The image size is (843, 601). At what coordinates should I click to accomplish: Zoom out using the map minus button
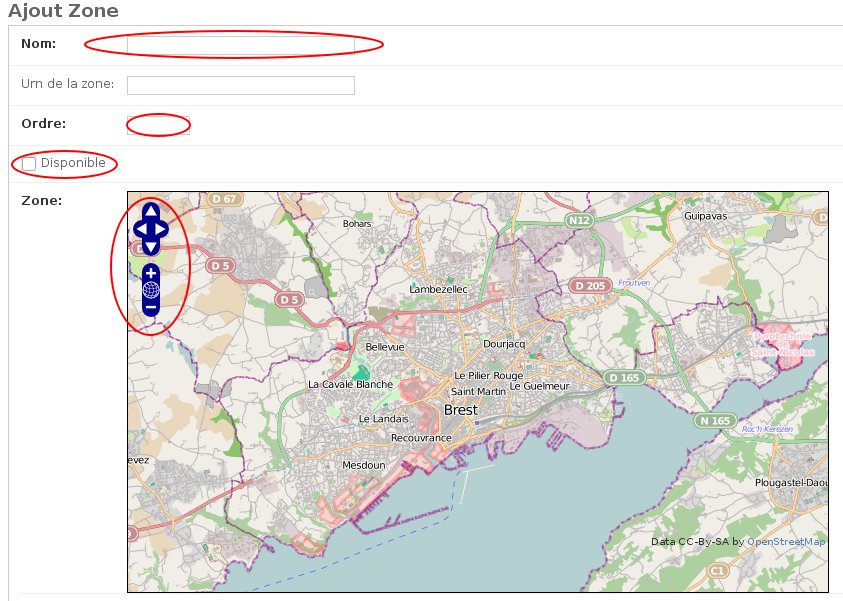[151, 308]
